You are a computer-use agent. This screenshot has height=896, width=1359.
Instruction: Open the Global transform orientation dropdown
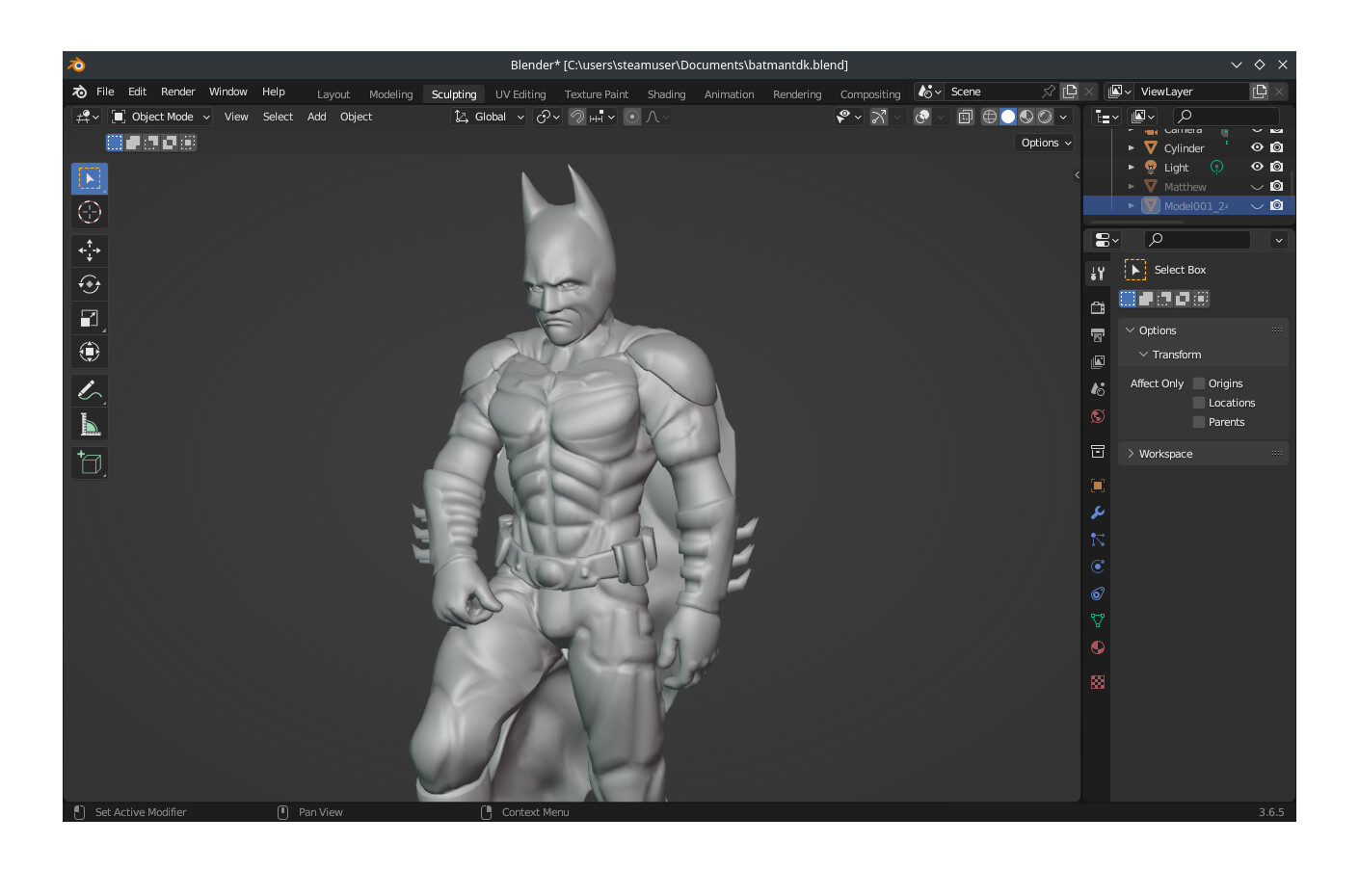(x=490, y=117)
